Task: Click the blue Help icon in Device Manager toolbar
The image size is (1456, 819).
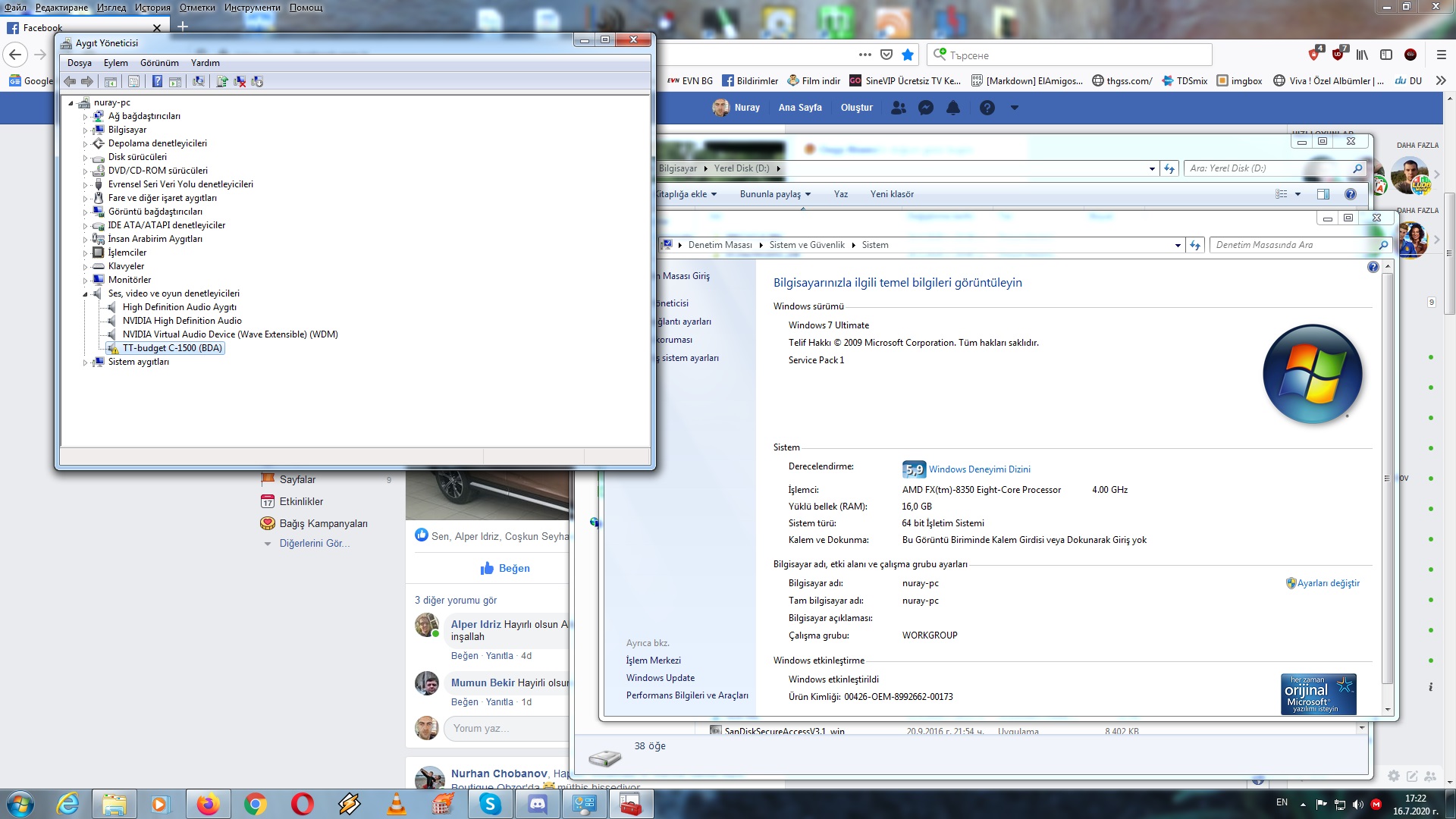Action: pos(157,81)
